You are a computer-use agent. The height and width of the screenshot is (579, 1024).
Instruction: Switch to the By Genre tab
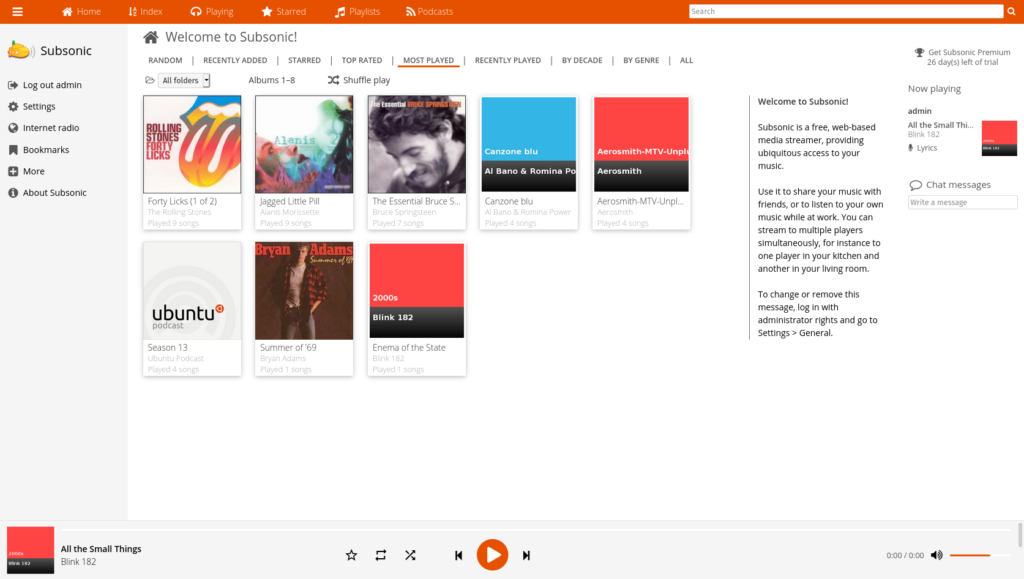click(x=641, y=60)
